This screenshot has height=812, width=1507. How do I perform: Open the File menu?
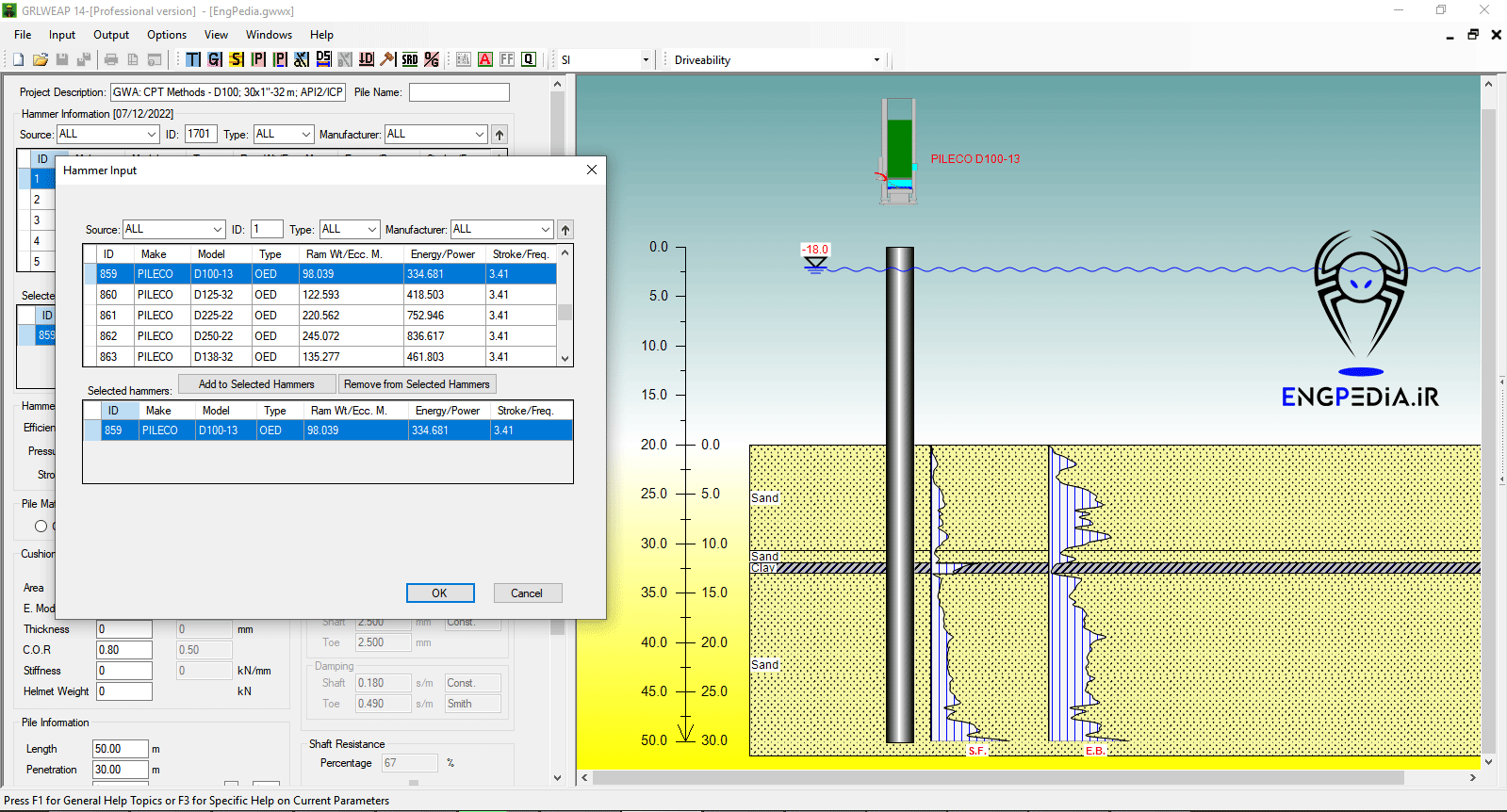coord(23,35)
